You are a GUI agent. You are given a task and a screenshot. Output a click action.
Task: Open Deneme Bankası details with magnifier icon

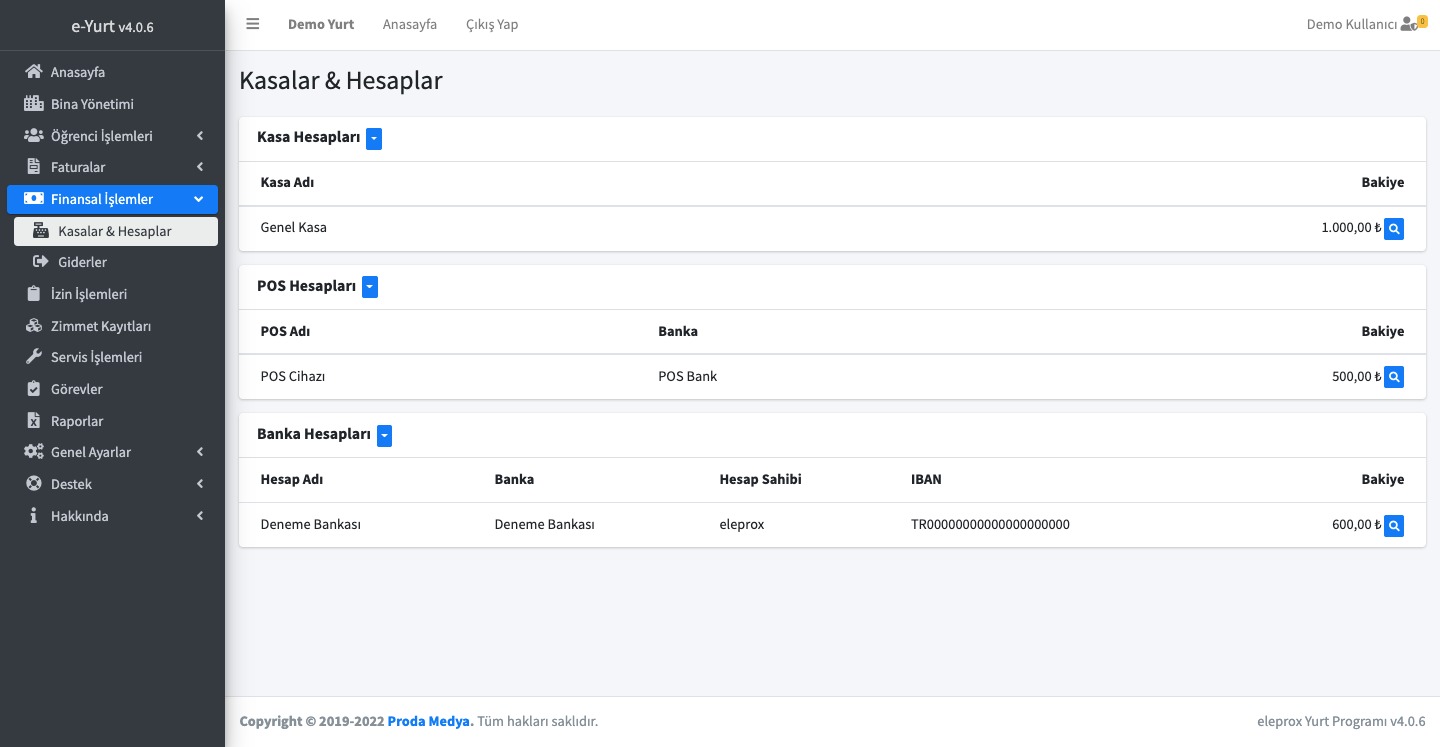(x=1394, y=525)
